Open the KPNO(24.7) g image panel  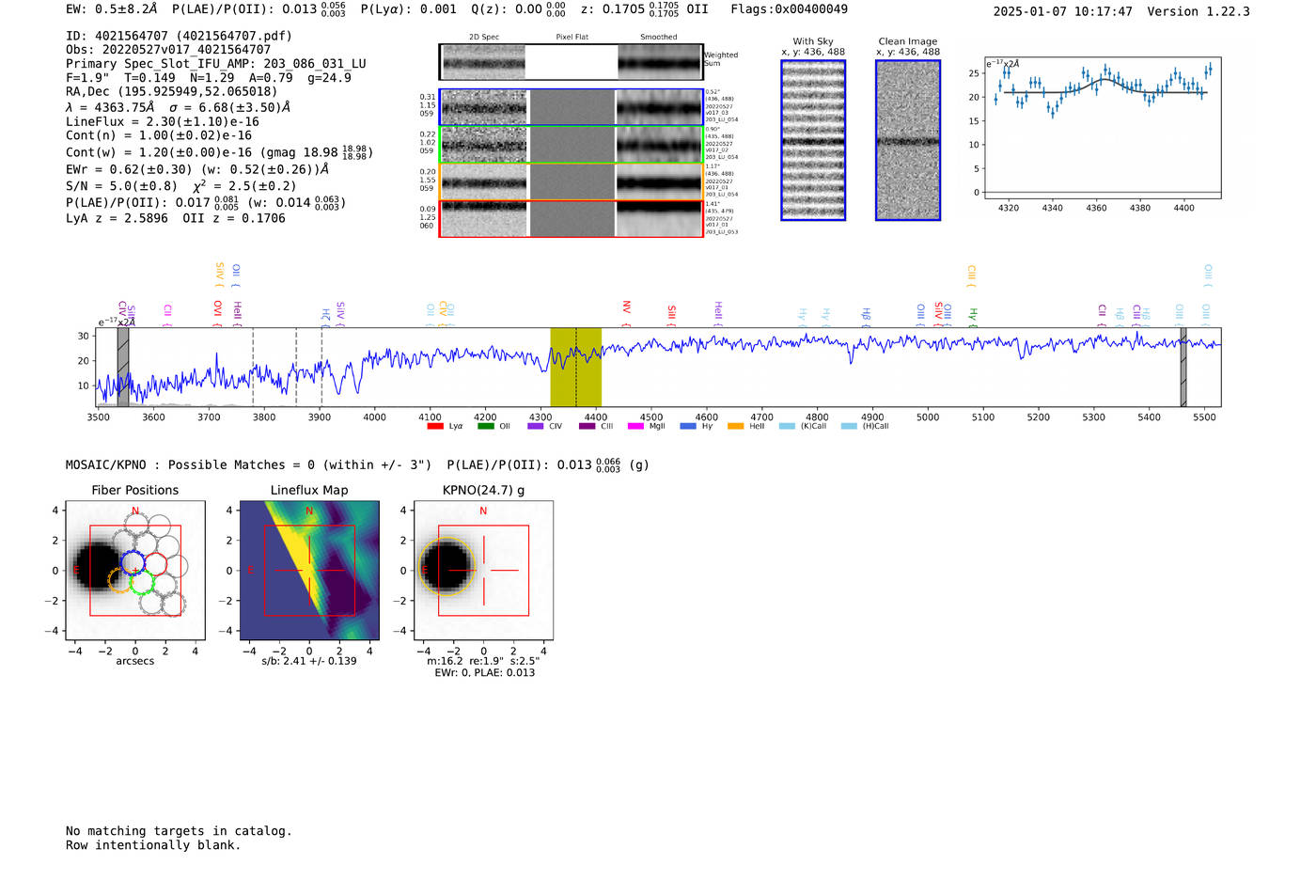point(483,571)
